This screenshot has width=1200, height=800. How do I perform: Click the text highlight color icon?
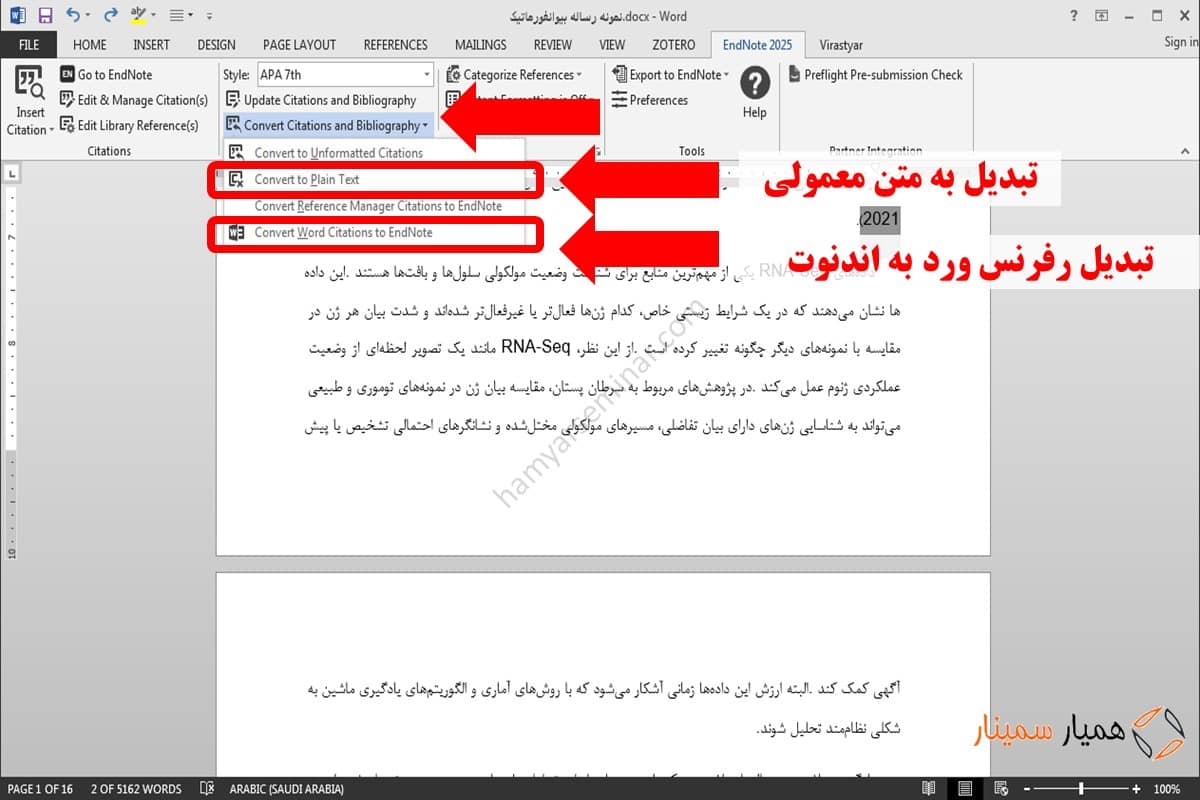(138, 16)
